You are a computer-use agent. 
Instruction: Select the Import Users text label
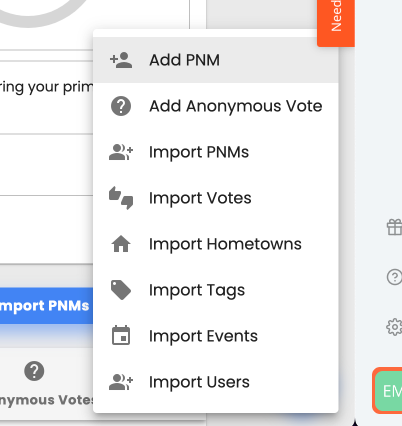point(199,382)
